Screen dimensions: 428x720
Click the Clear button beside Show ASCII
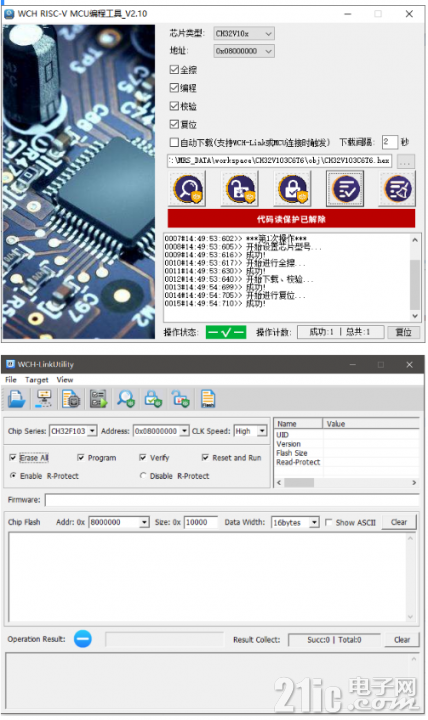[399, 522]
